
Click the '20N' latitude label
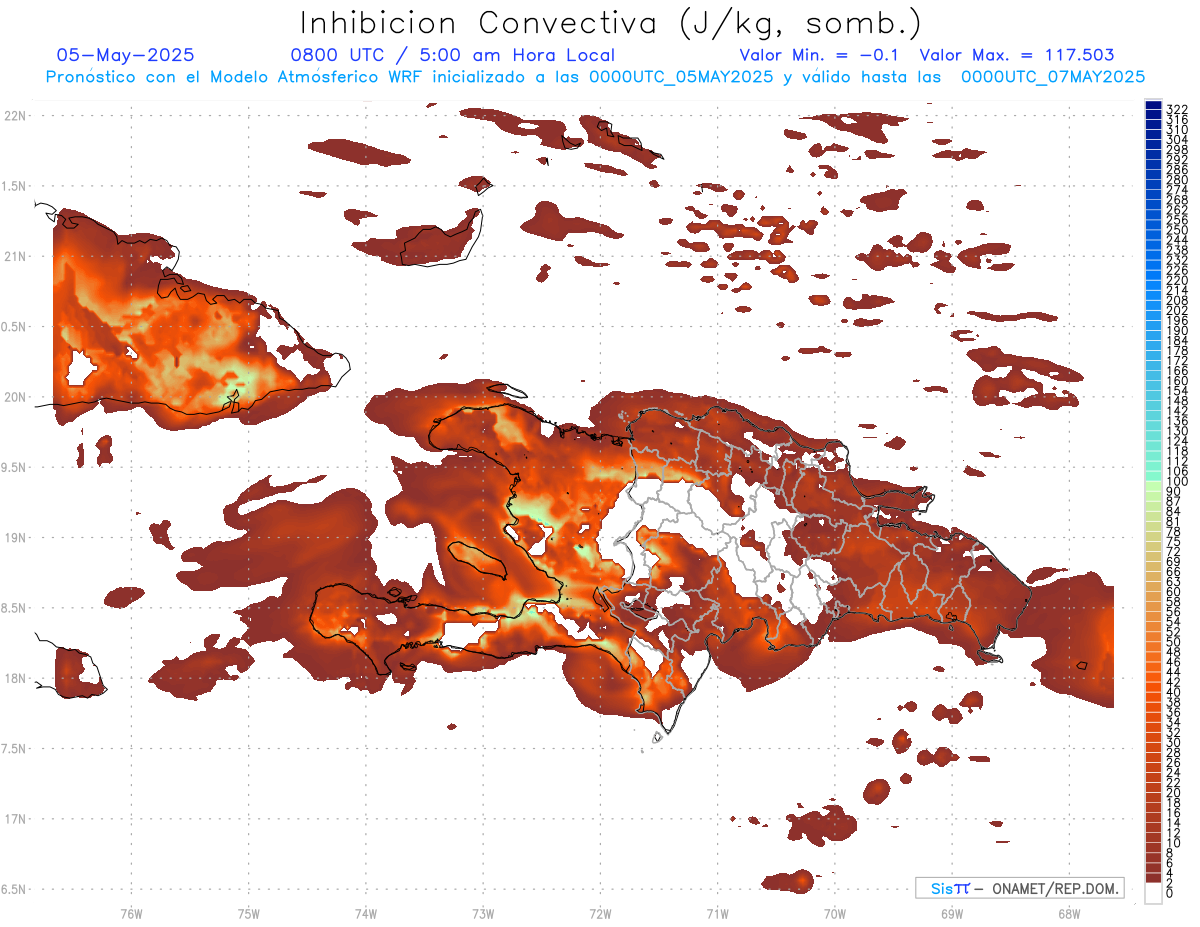(x=14, y=397)
